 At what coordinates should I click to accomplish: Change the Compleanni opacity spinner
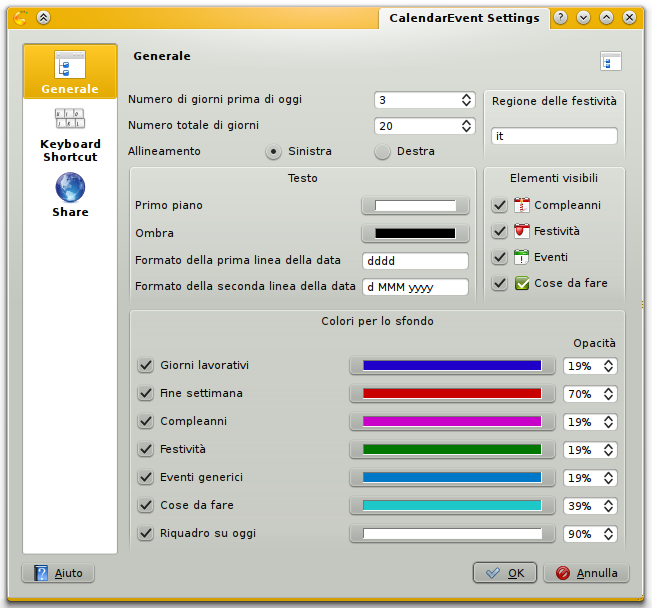590,422
